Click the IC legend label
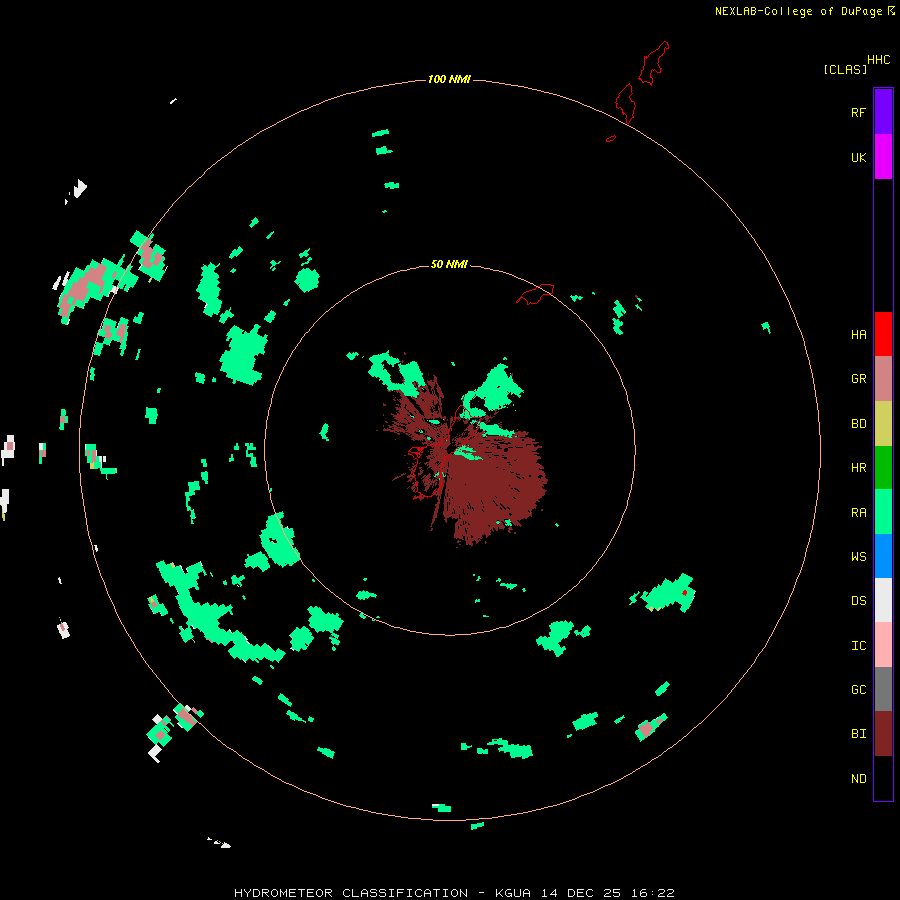 coord(858,646)
